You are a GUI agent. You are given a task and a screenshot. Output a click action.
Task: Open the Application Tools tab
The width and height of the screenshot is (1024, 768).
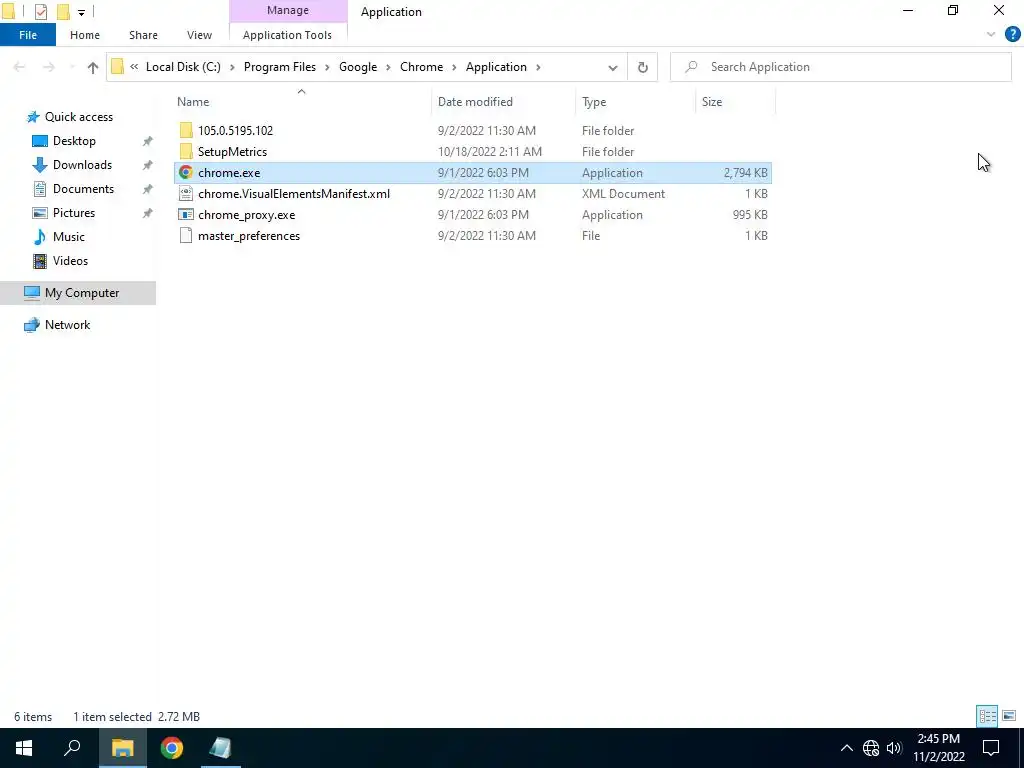pyautogui.click(x=287, y=35)
